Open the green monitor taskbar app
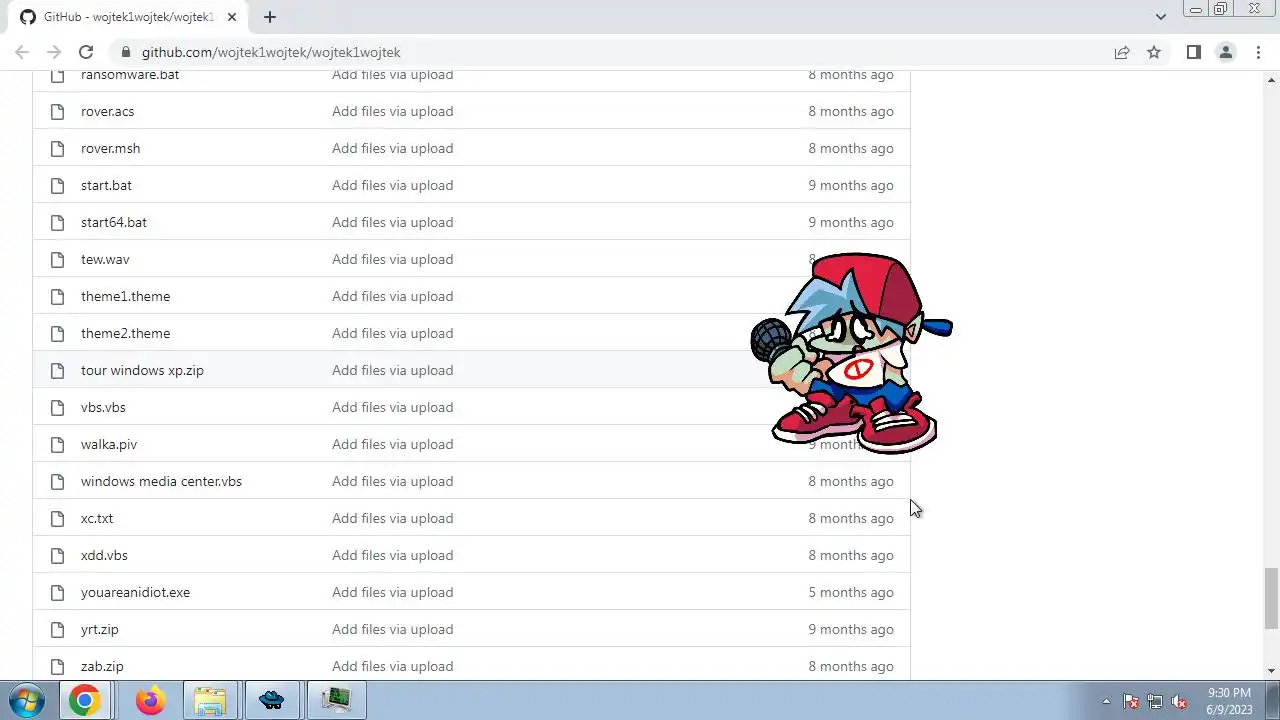The height and width of the screenshot is (720, 1280). [x=336, y=700]
